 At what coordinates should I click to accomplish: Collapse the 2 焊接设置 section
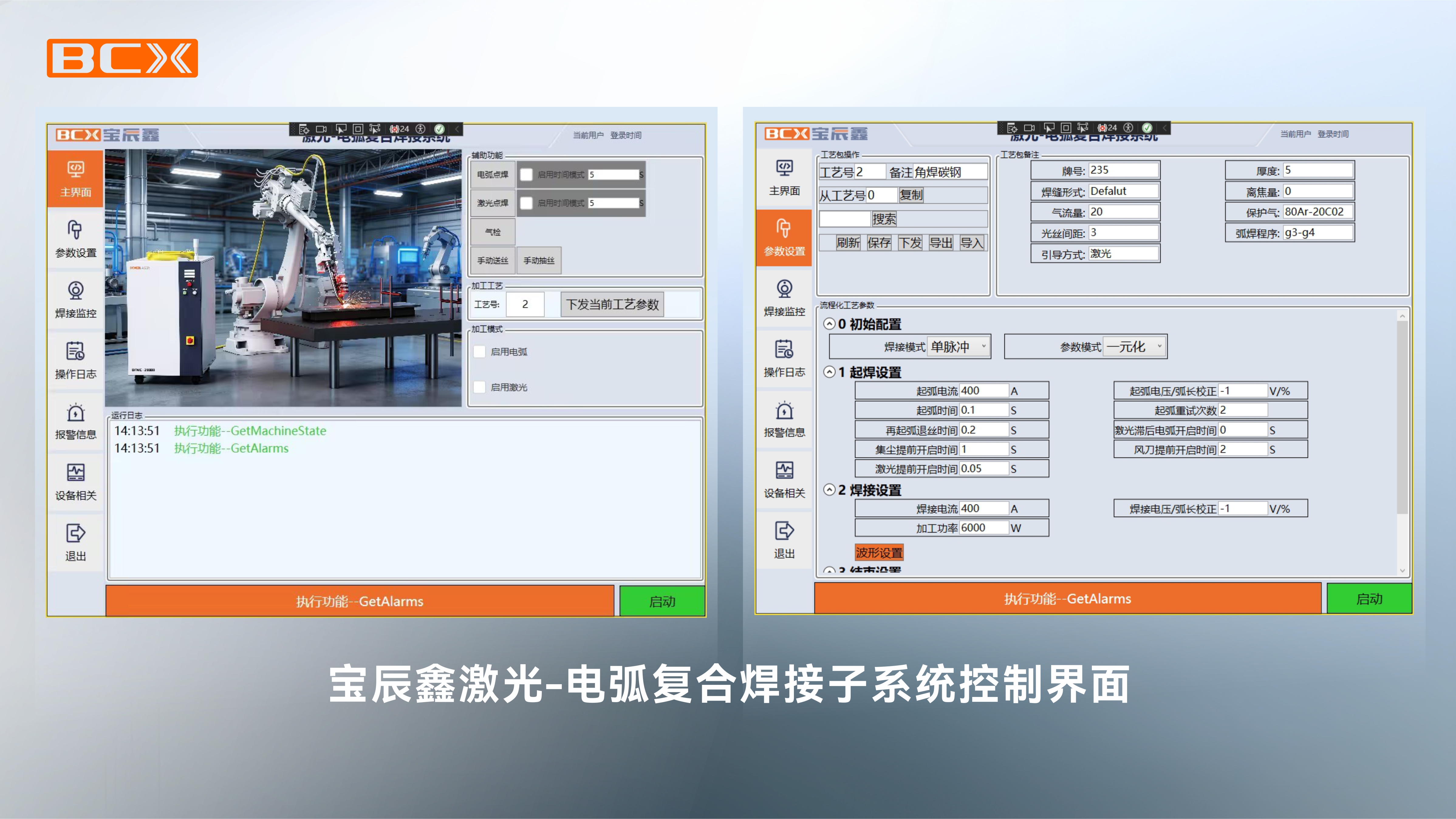(x=829, y=490)
